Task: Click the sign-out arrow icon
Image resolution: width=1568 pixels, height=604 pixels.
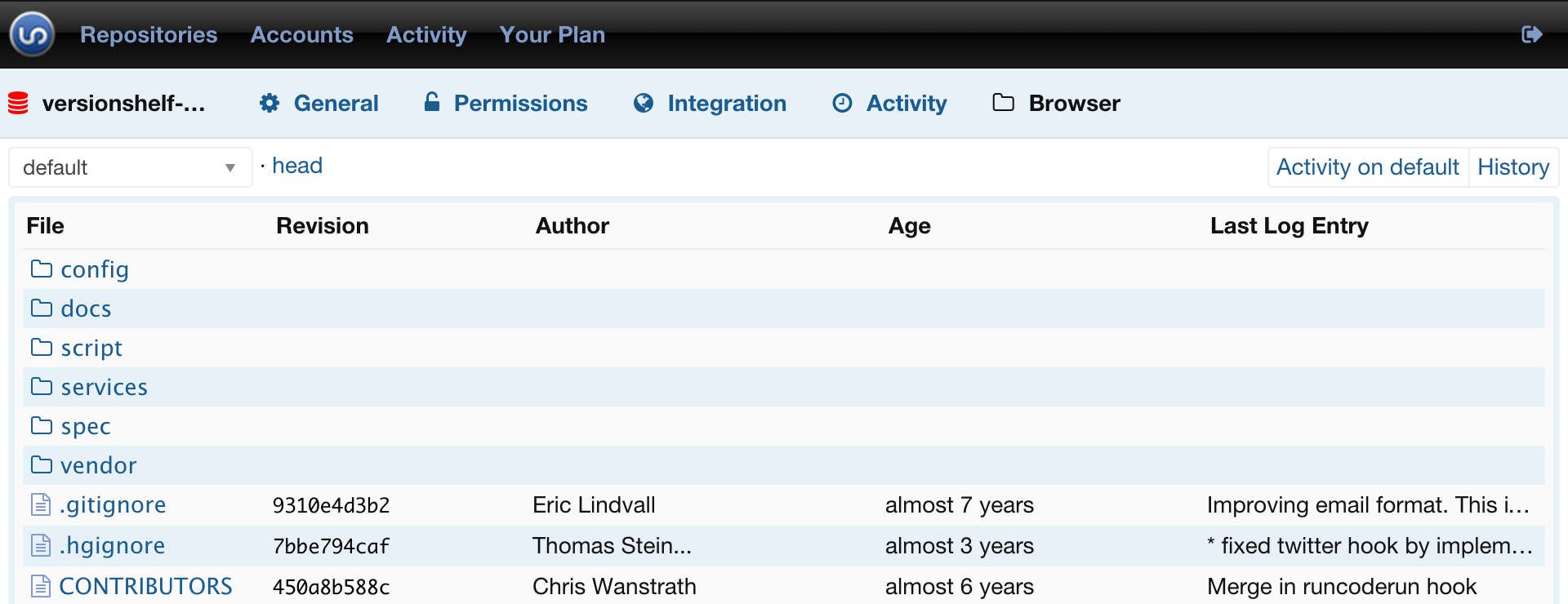Action: click(x=1531, y=34)
